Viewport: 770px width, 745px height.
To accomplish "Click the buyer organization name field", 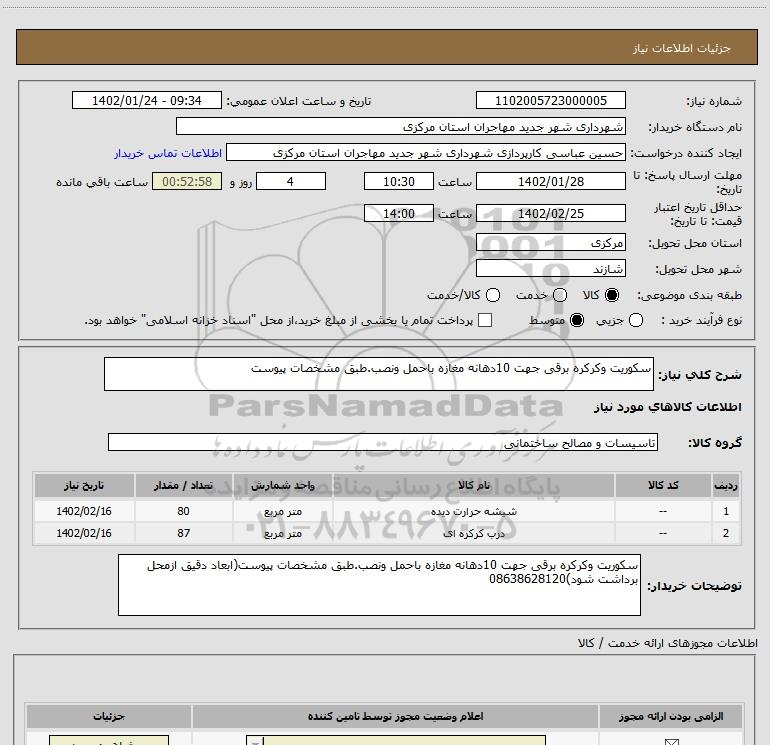I will click(401, 126).
